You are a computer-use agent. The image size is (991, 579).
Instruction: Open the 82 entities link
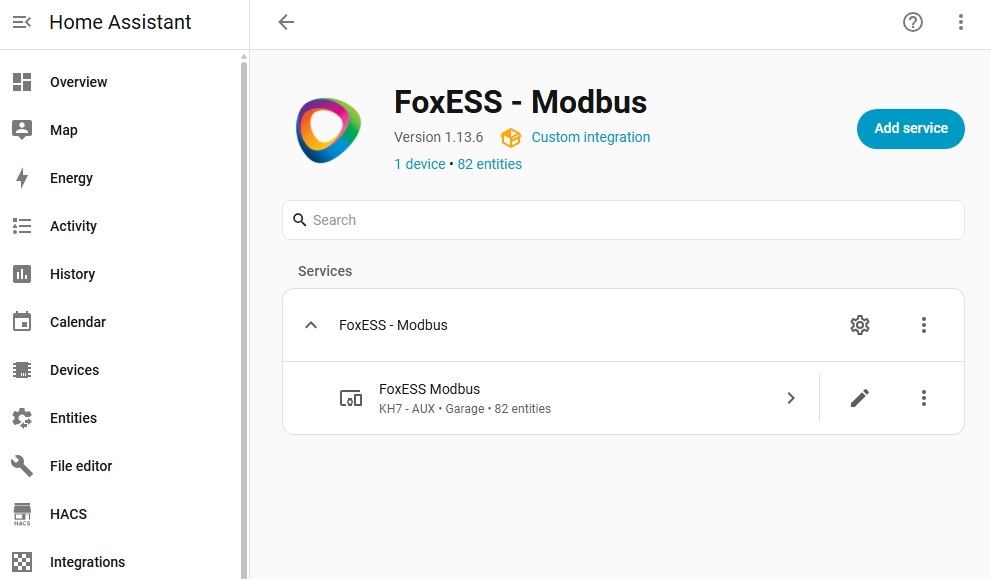point(490,164)
